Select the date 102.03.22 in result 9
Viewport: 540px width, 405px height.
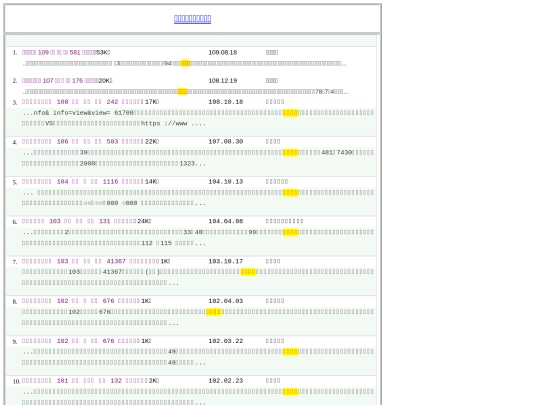click(x=226, y=341)
